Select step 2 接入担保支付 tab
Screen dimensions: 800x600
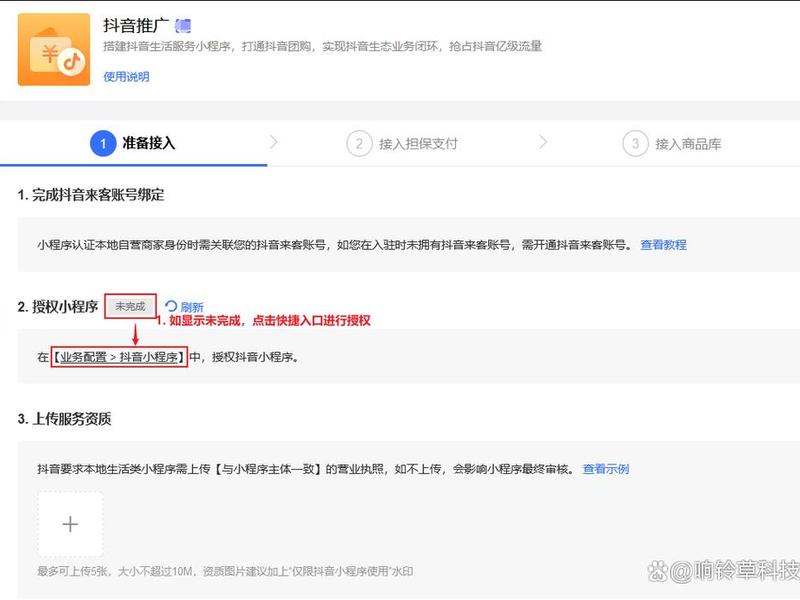[402, 143]
